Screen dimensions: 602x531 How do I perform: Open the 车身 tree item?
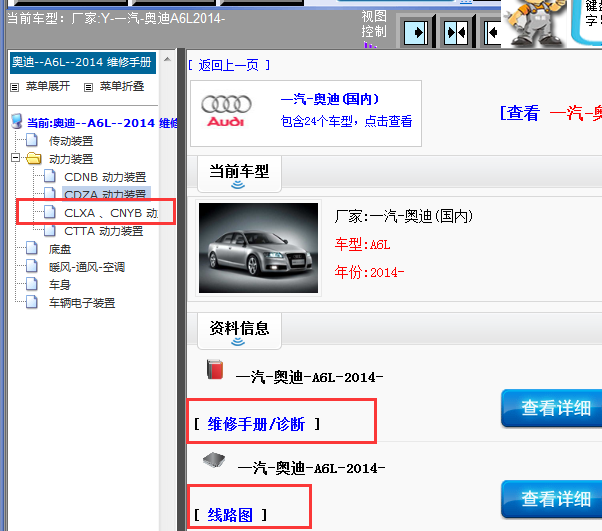[x=60, y=285]
